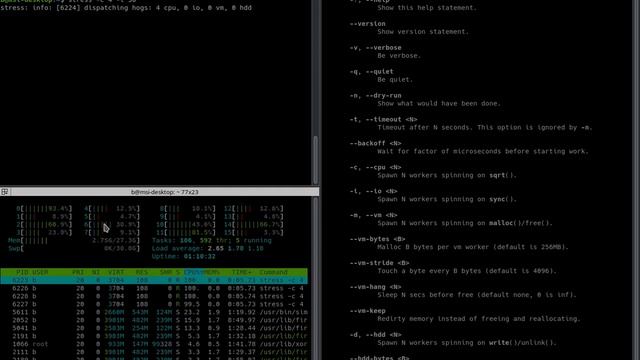Image resolution: width=640 pixels, height=360 pixels.
Task: Click '-c, --cpu <N>' option in man page
Action: click(376, 167)
